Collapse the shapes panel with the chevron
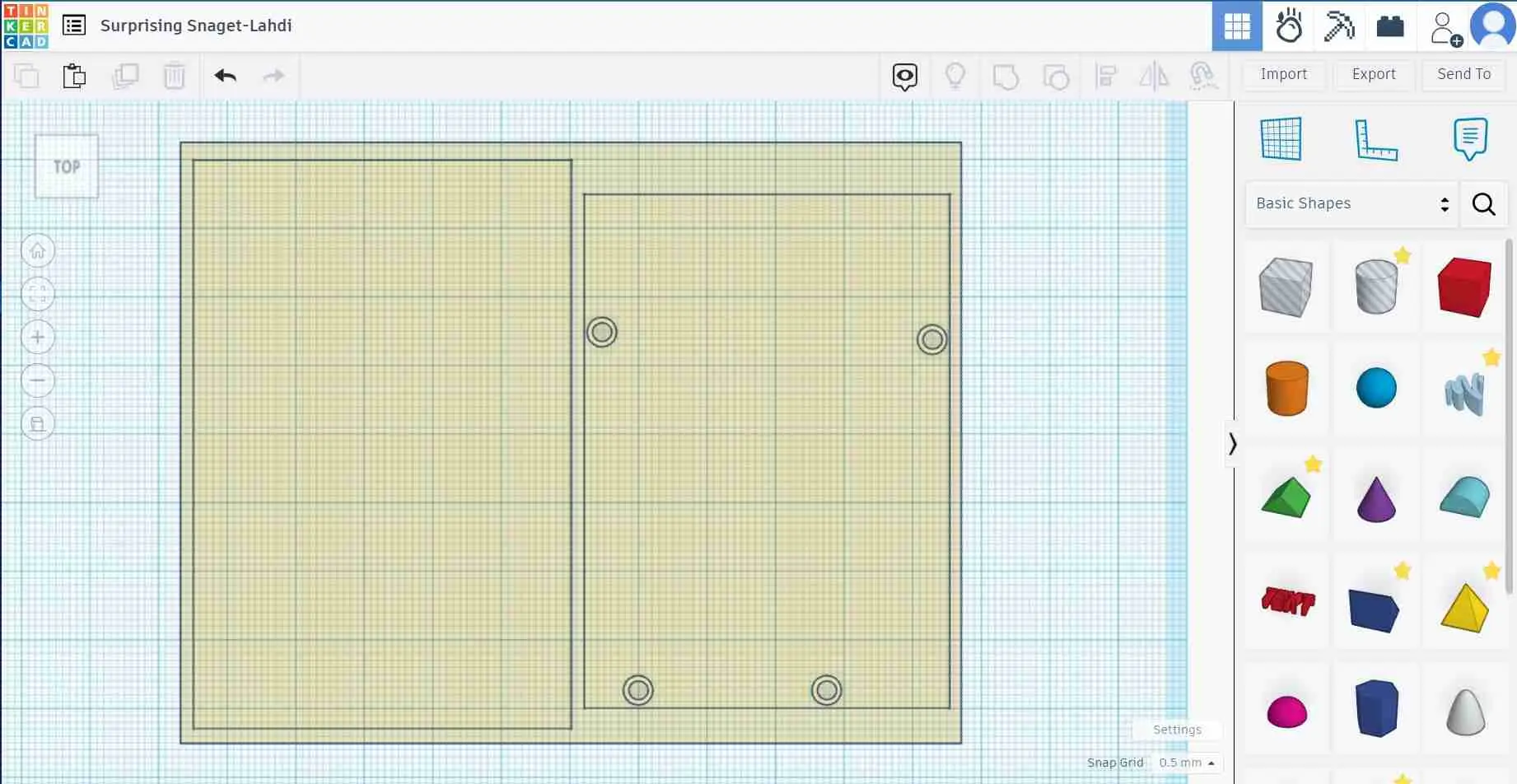This screenshot has width=1517, height=784. (1233, 444)
